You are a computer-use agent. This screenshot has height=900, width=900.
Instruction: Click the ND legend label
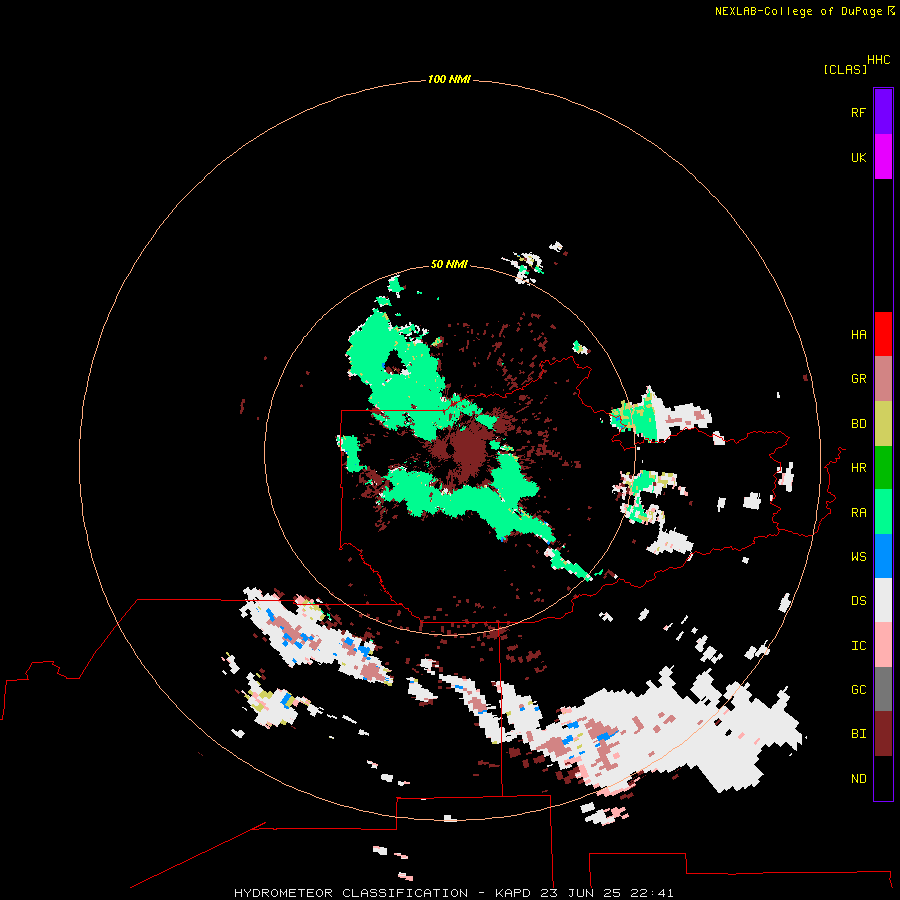858,778
